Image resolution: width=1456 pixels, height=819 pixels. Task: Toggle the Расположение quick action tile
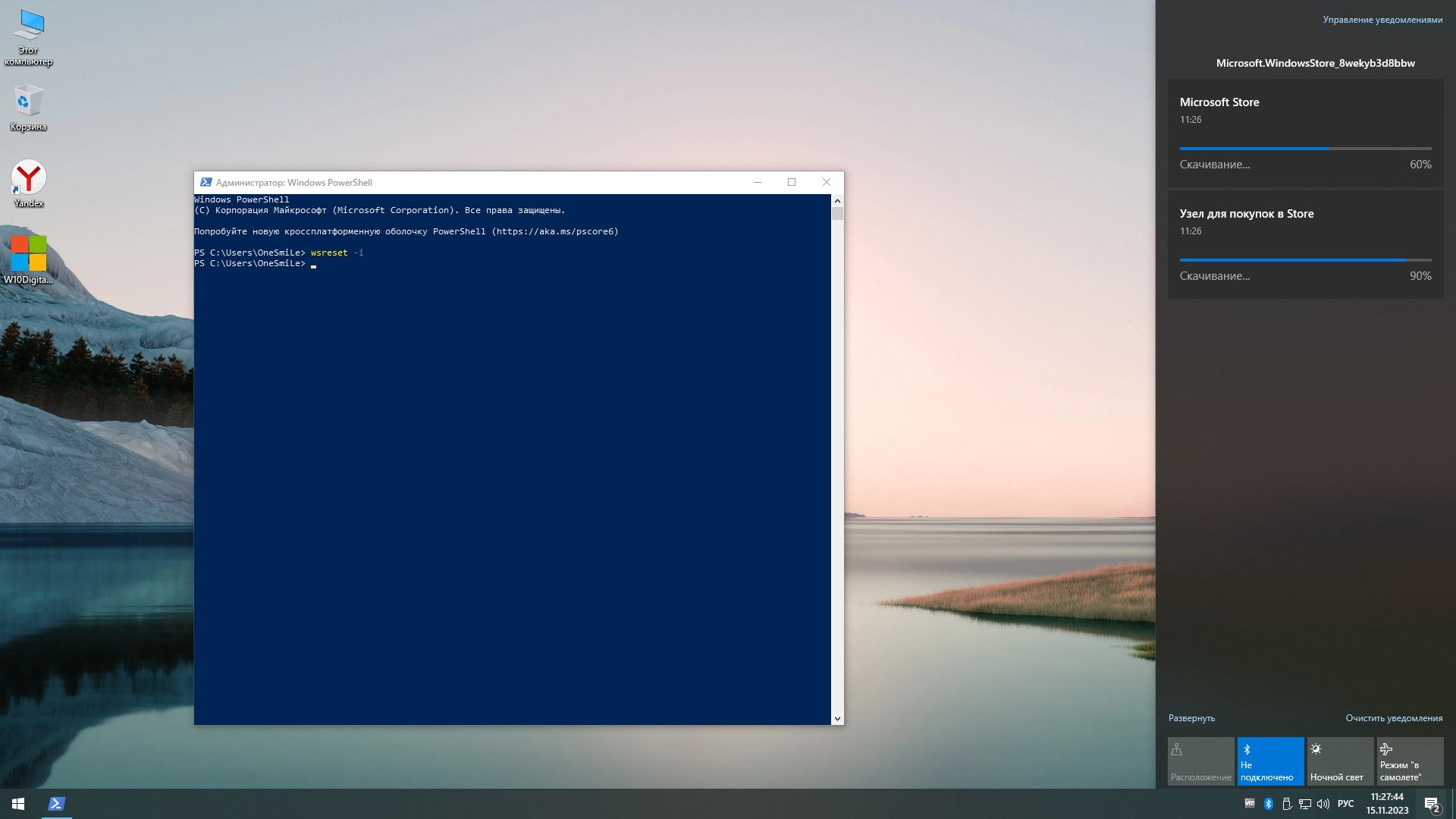pos(1200,761)
